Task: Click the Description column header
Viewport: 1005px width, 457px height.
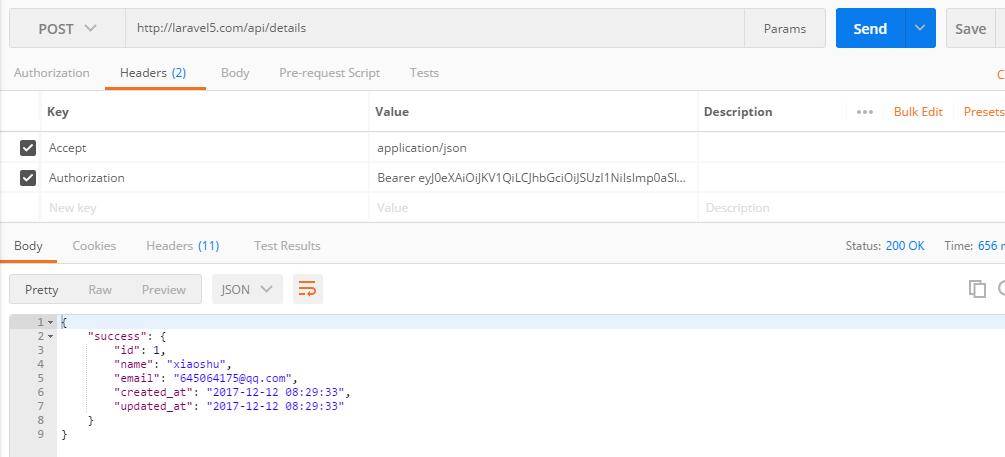Action: tap(738, 112)
